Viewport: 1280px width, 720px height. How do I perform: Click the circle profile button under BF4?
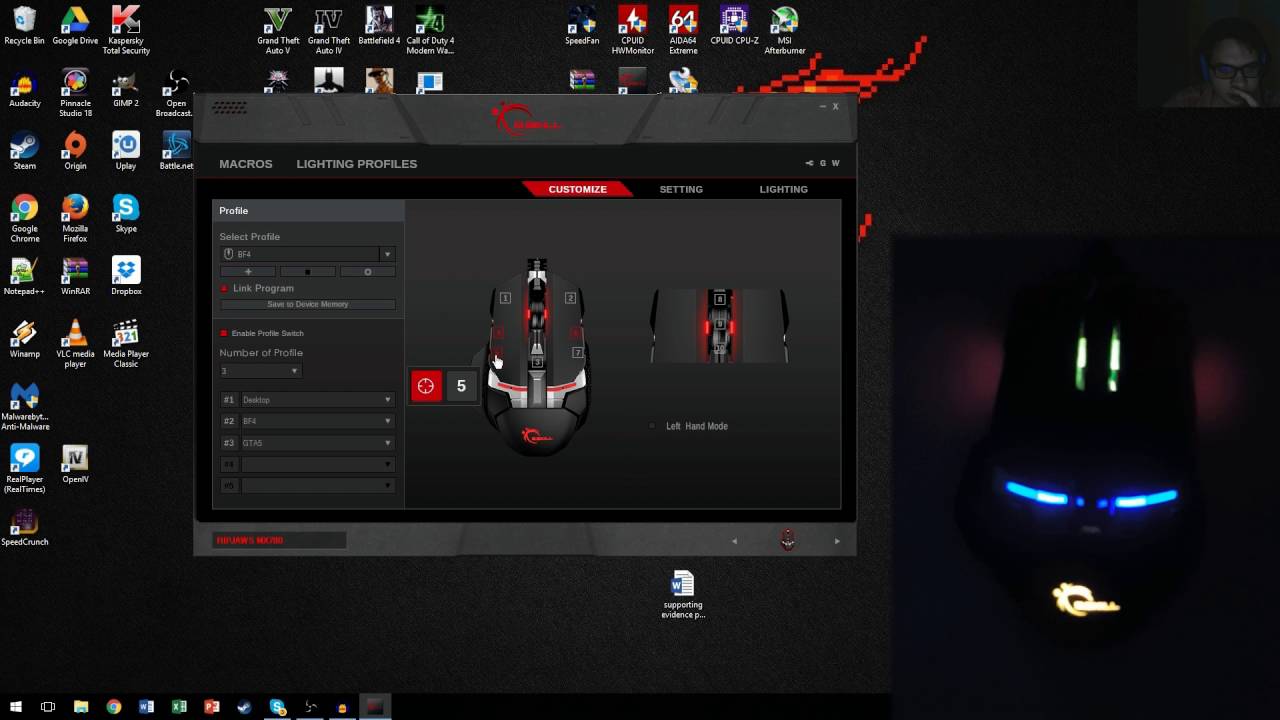coord(367,272)
